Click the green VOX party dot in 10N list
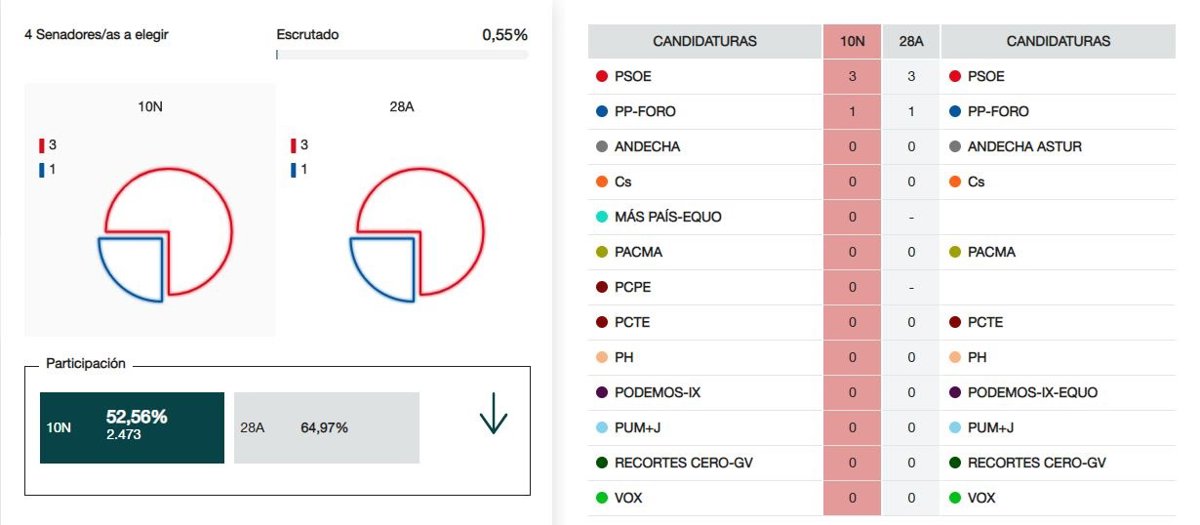 (602, 497)
